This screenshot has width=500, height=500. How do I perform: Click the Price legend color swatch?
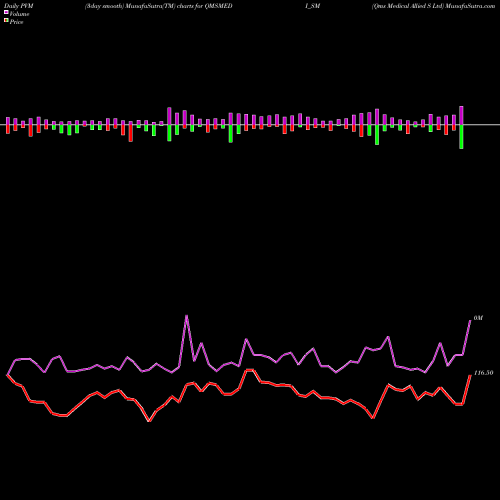6,21
